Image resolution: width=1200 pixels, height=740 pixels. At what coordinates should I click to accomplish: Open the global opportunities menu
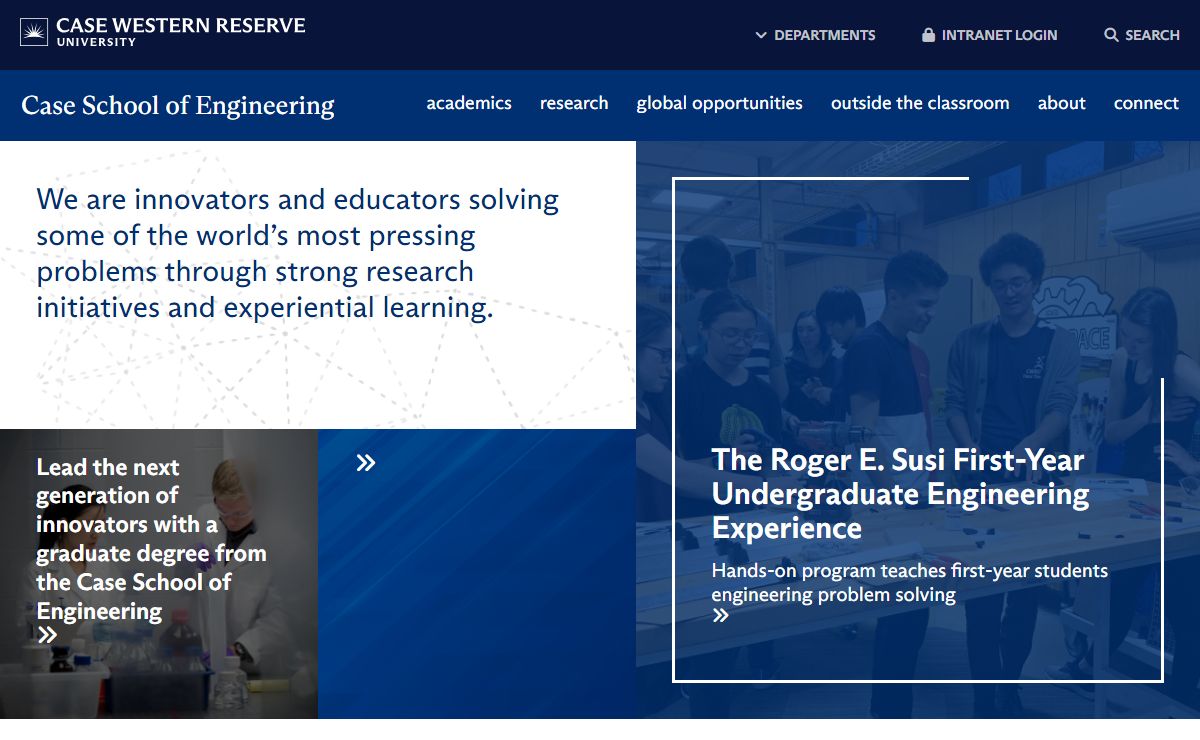[x=720, y=103]
